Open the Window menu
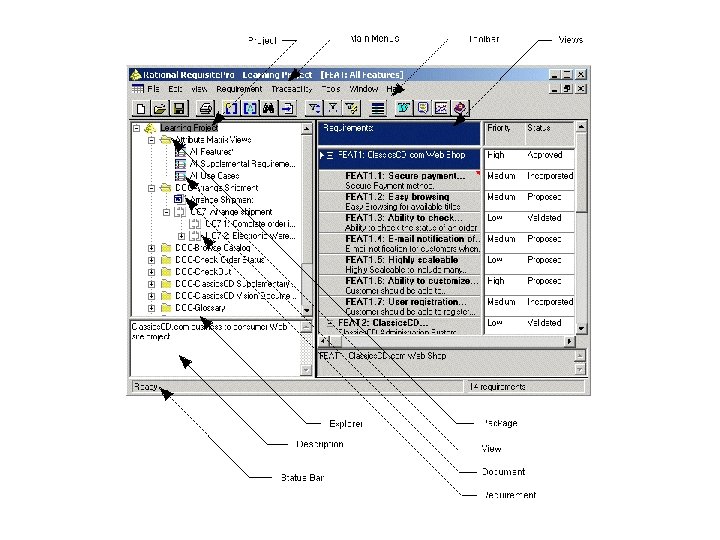This screenshot has width=720, height=540. [x=364, y=89]
